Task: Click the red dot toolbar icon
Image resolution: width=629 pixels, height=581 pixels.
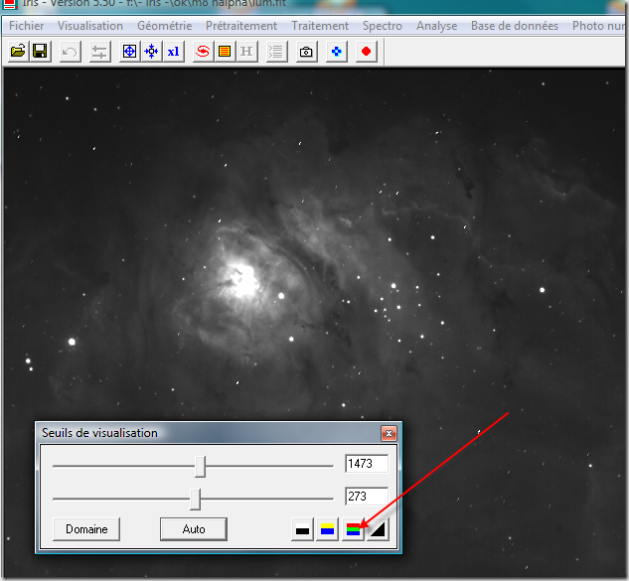Action: (366, 51)
